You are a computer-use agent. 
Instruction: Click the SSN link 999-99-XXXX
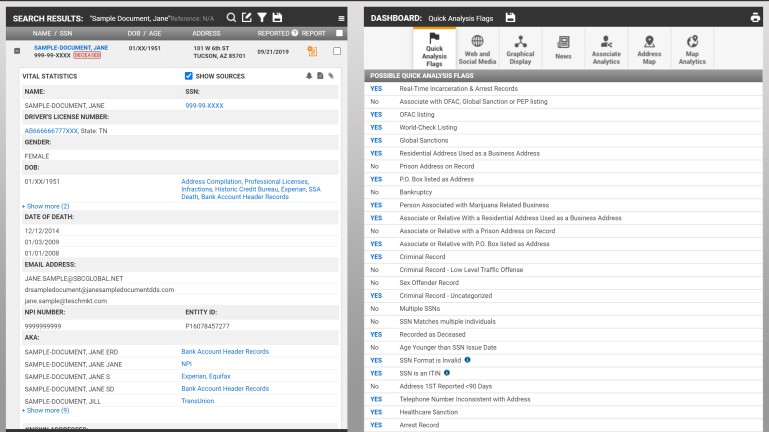pos(203,104)
